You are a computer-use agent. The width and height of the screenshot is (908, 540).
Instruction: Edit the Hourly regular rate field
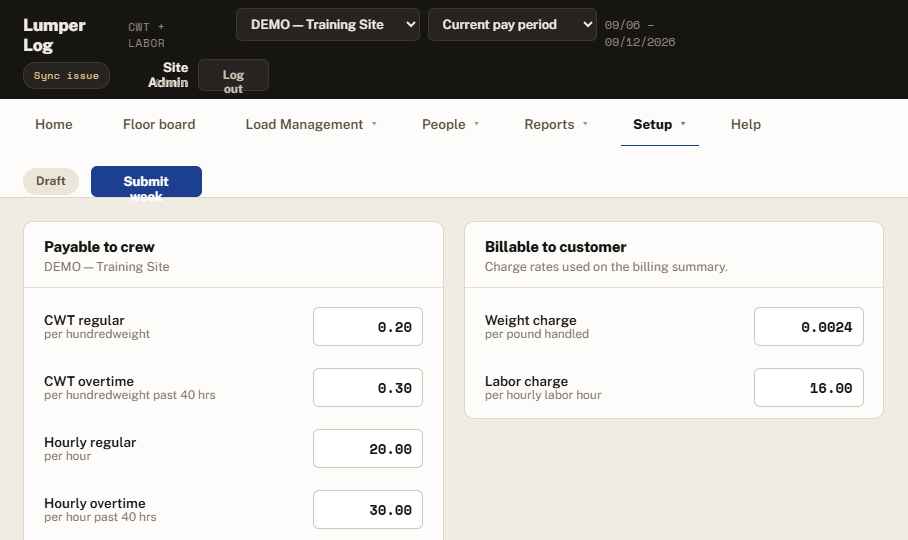click(x=368, y=449)
